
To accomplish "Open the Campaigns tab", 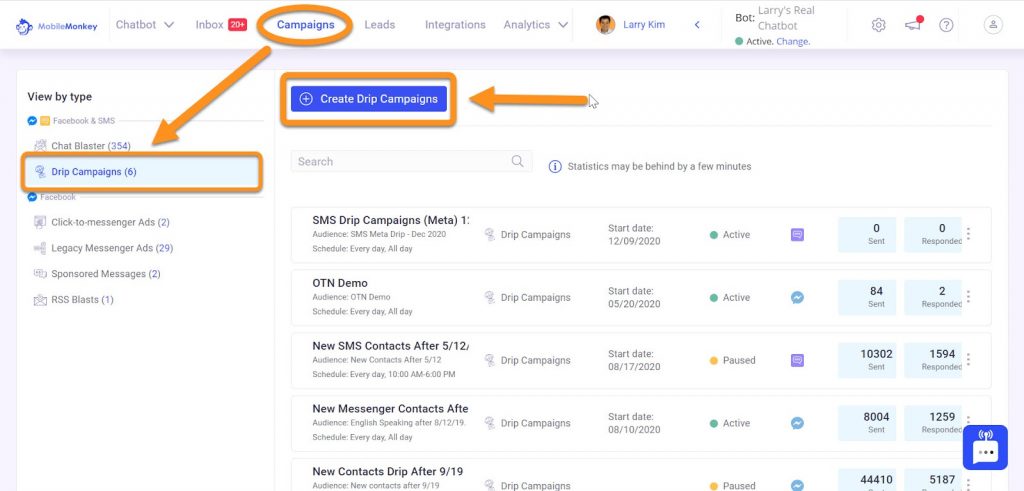I will click(x=305, y=25).
